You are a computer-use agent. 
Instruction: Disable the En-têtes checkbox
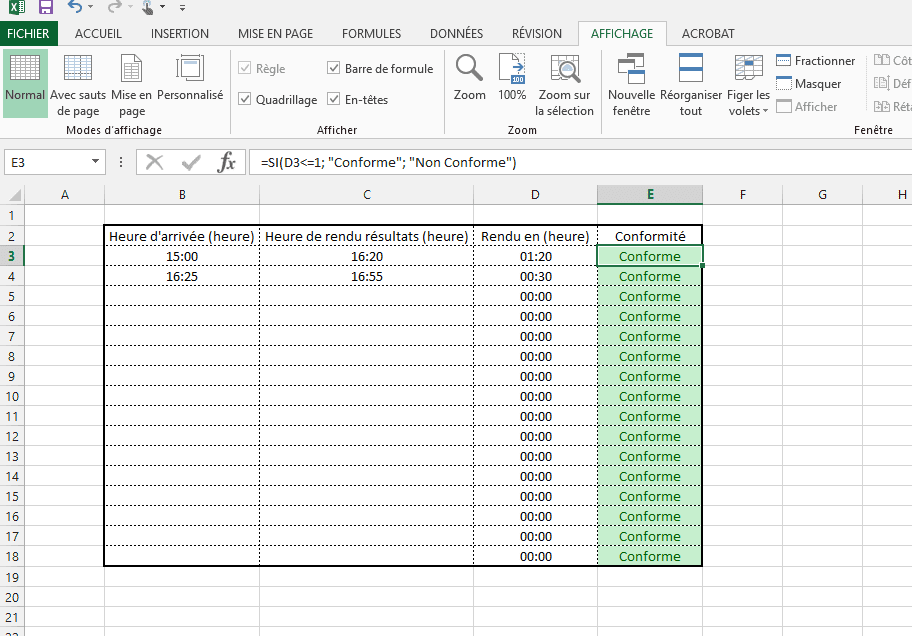click(x=335, y=100)
